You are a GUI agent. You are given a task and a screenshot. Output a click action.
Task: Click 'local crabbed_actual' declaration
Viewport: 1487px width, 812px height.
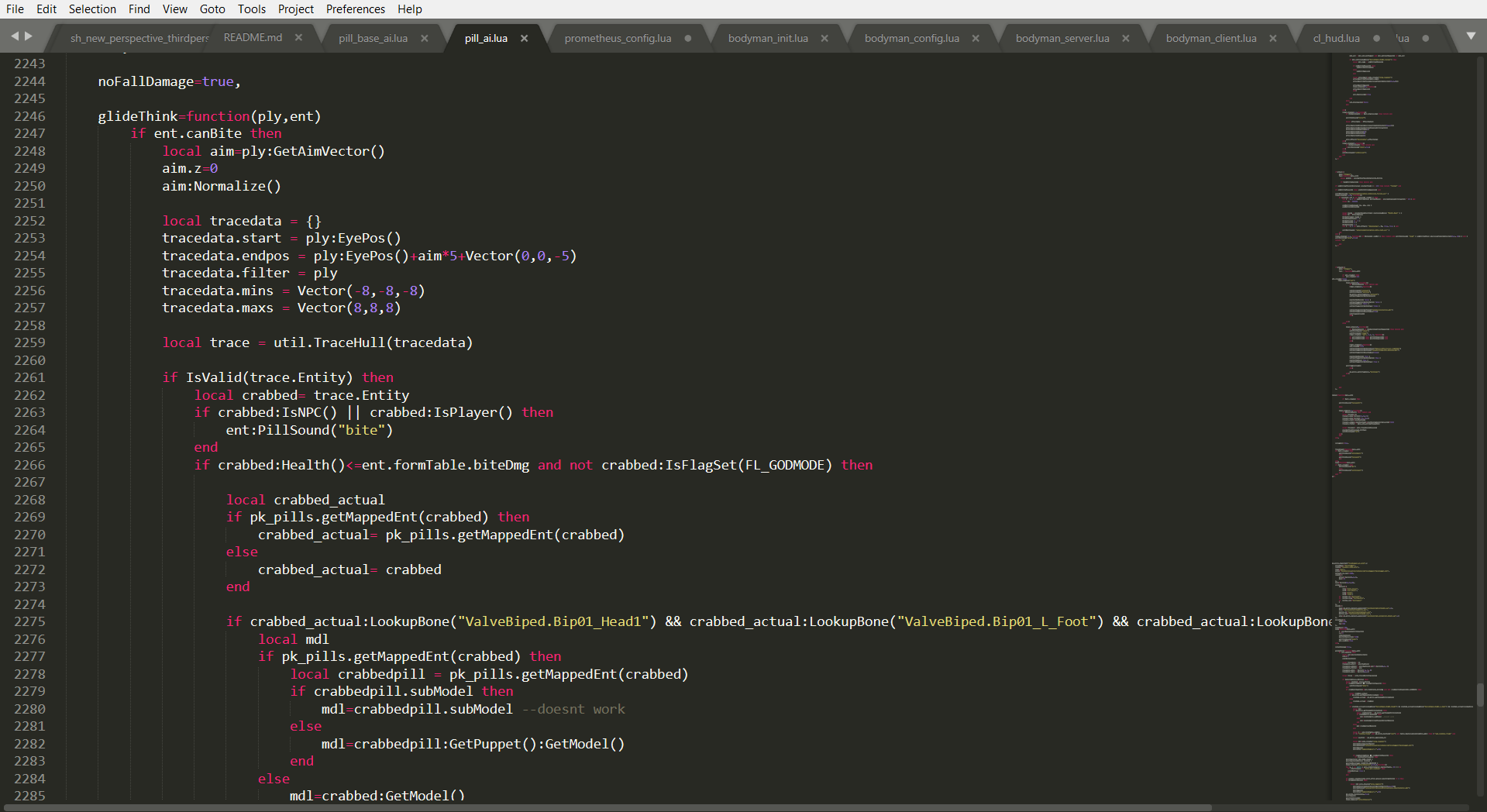(x=305, y=500)
